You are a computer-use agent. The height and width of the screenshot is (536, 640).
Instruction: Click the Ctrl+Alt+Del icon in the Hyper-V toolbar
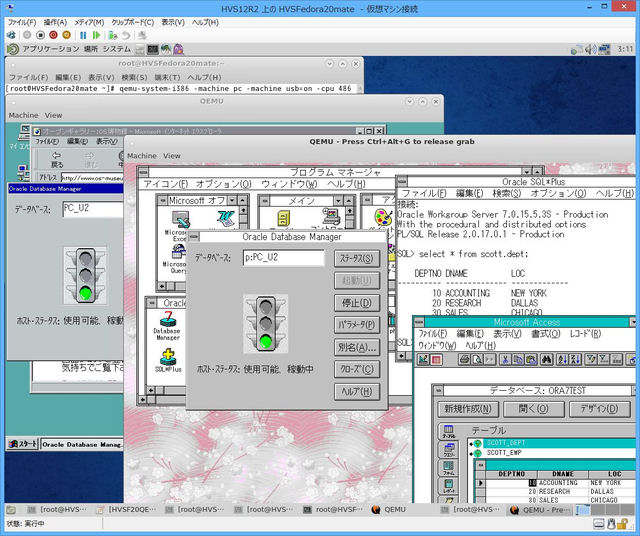11,35
